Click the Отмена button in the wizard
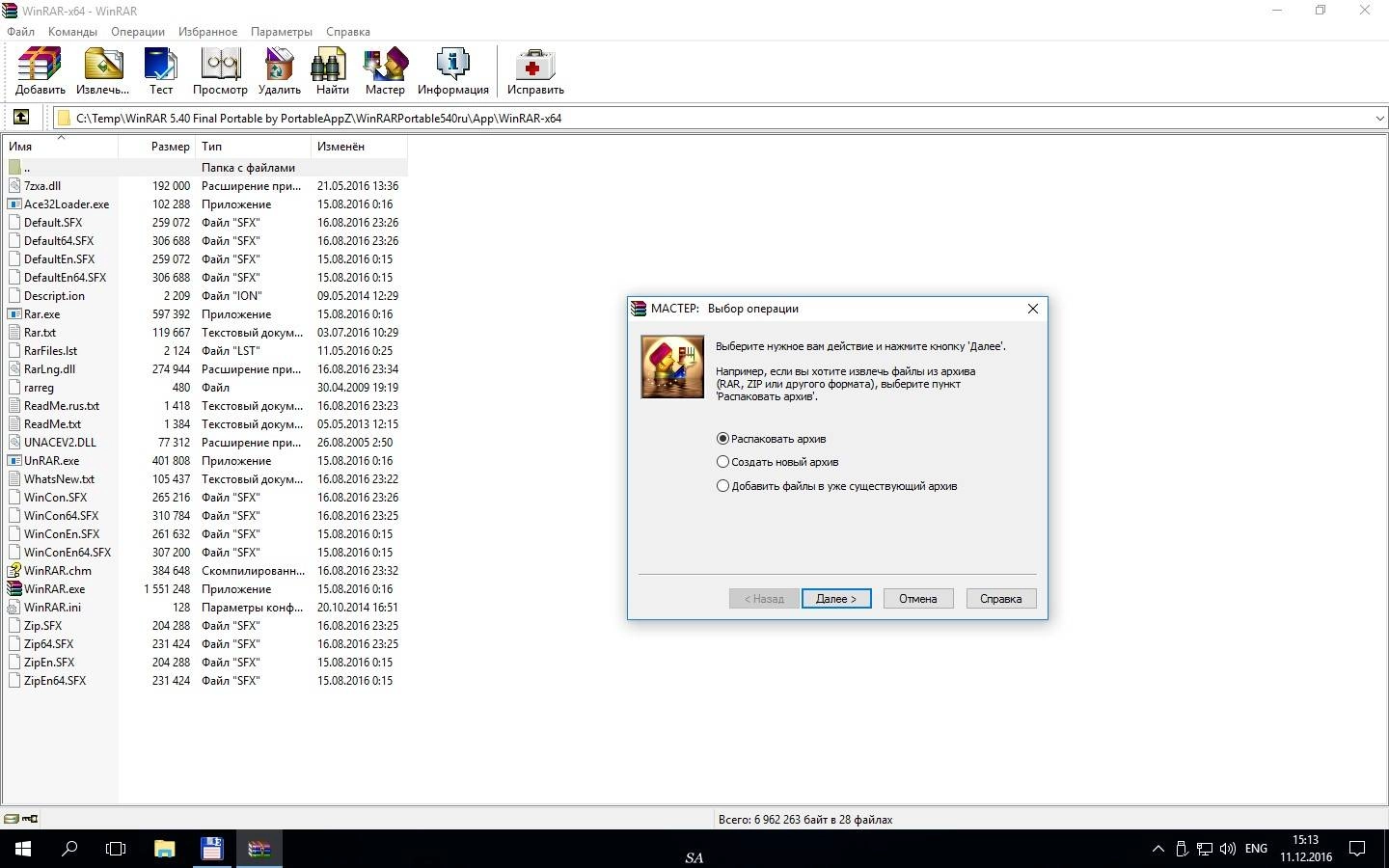 pyautogui.click(x=918, y=598)
